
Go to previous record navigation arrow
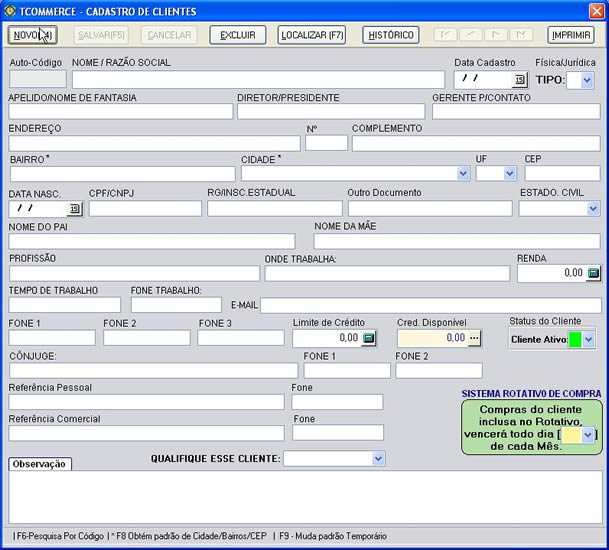[x=471, y=35]
